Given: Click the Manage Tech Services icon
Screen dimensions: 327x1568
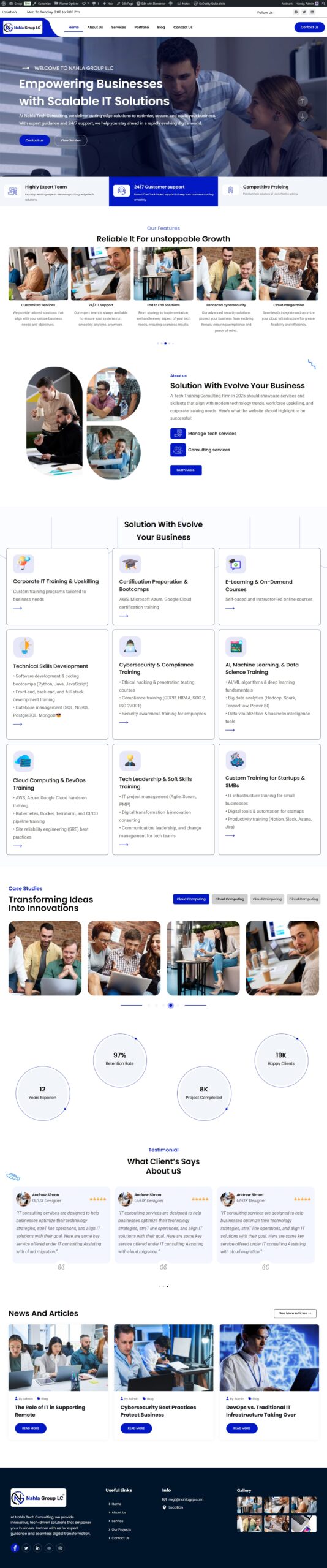Looking at the screenshot, I should (178, 433).
